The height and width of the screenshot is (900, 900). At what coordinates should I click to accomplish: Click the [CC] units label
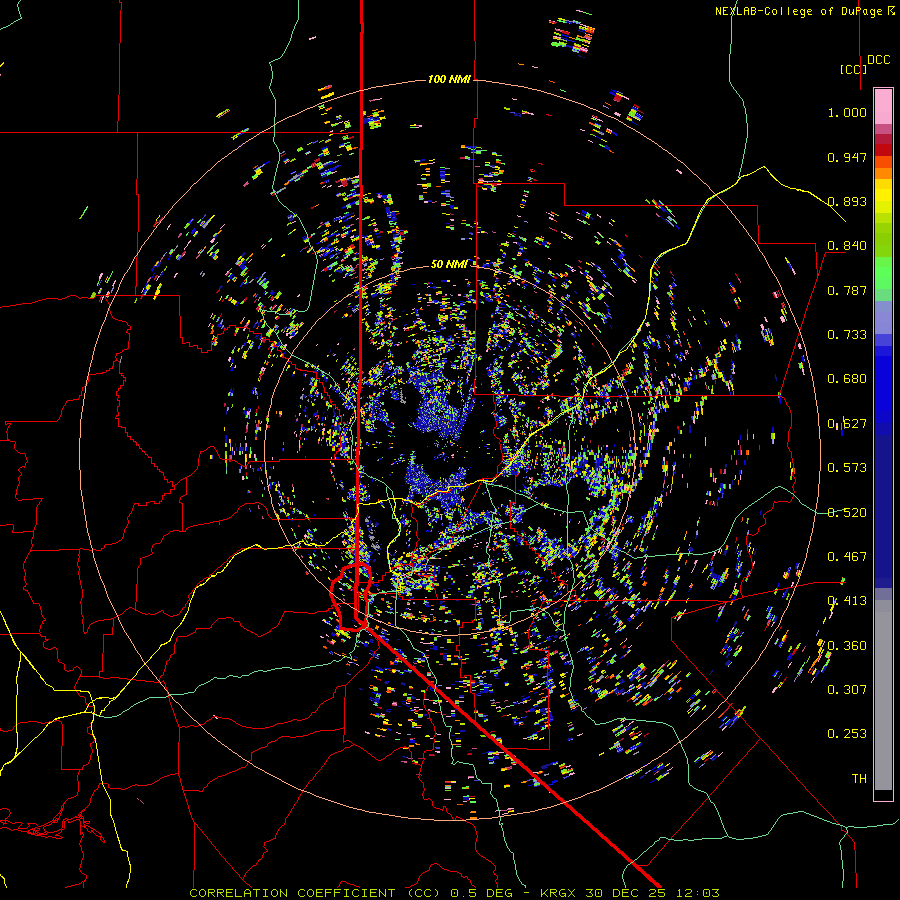point(853,69)
